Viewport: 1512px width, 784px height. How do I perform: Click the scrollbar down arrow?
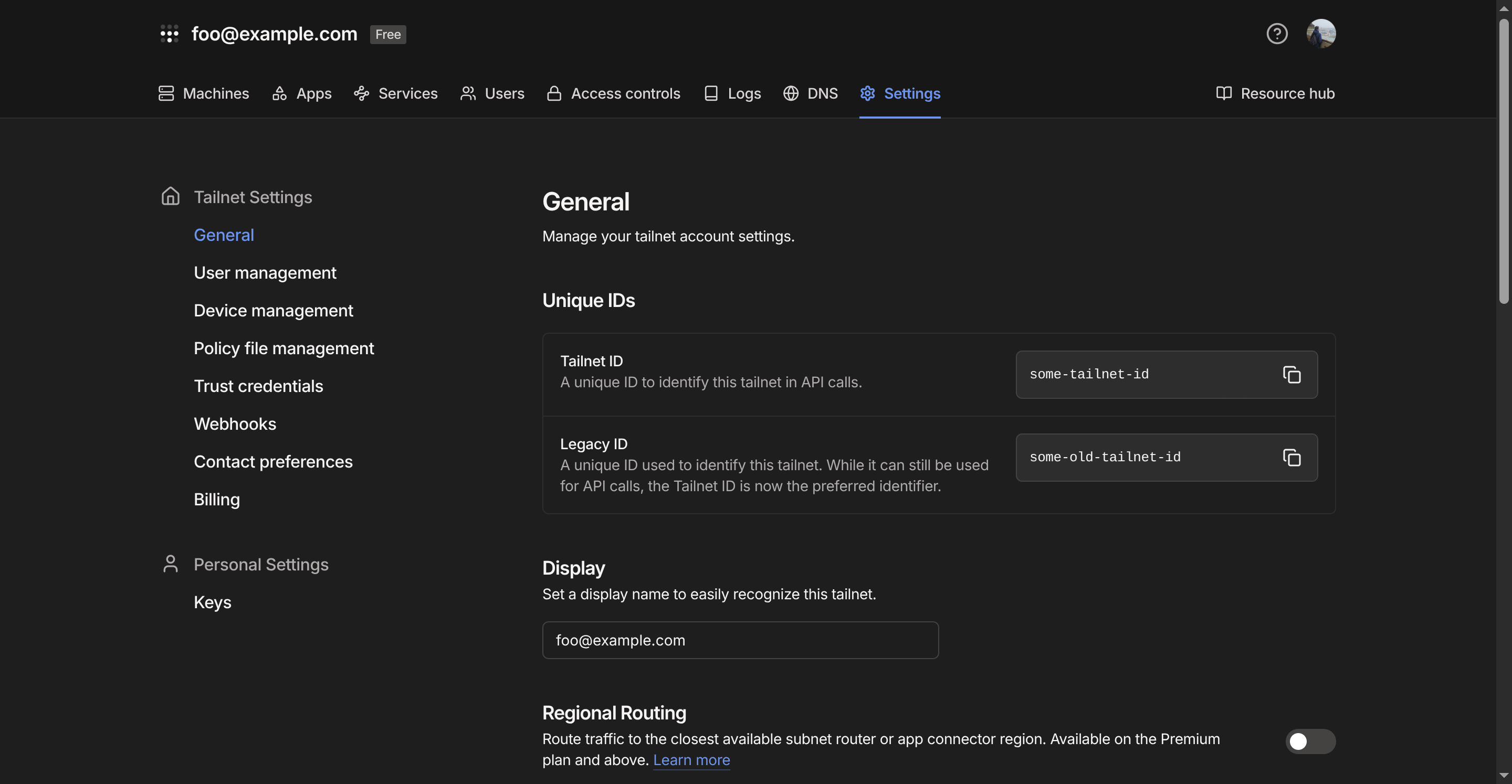1504,776
